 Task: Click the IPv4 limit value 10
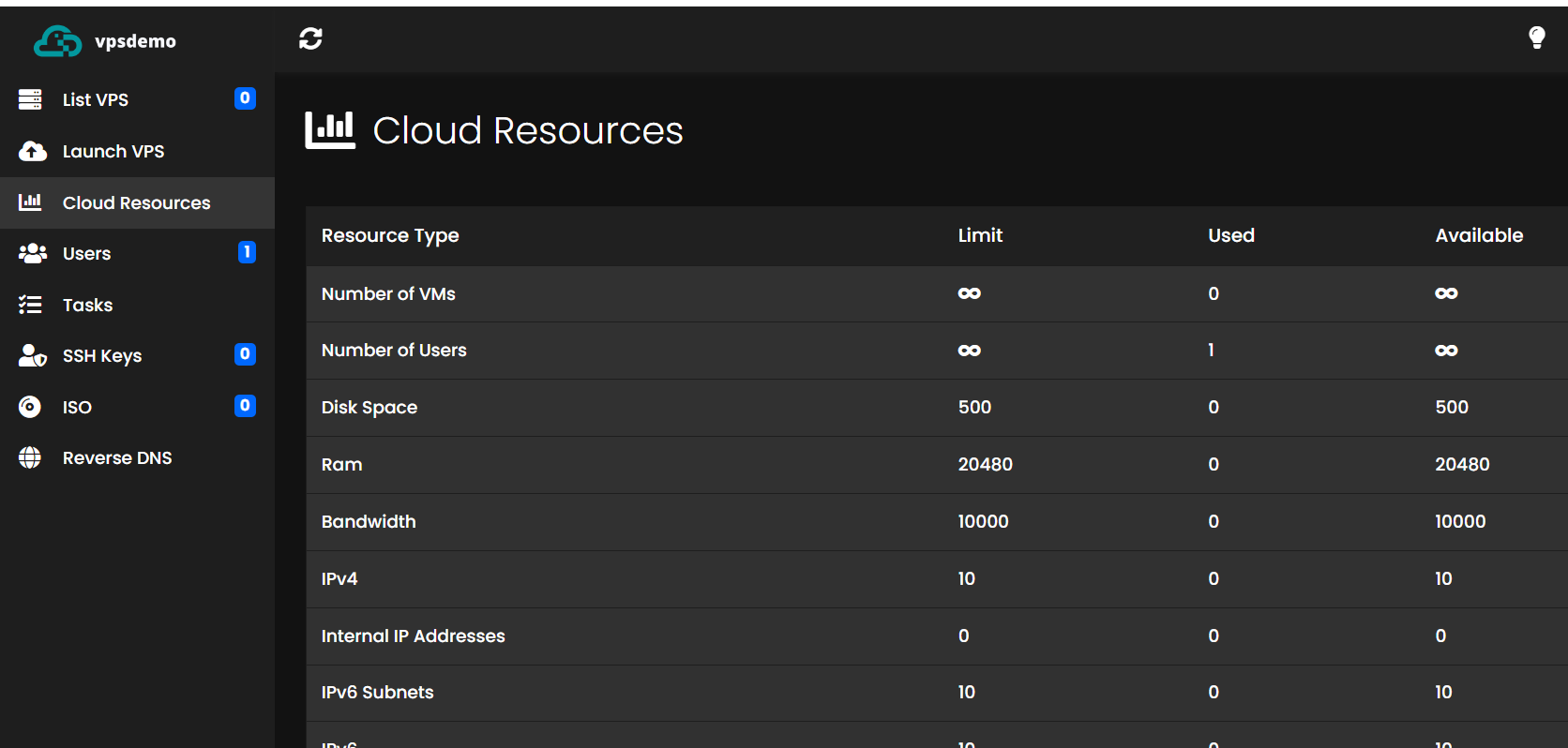[x=966, y=578]
